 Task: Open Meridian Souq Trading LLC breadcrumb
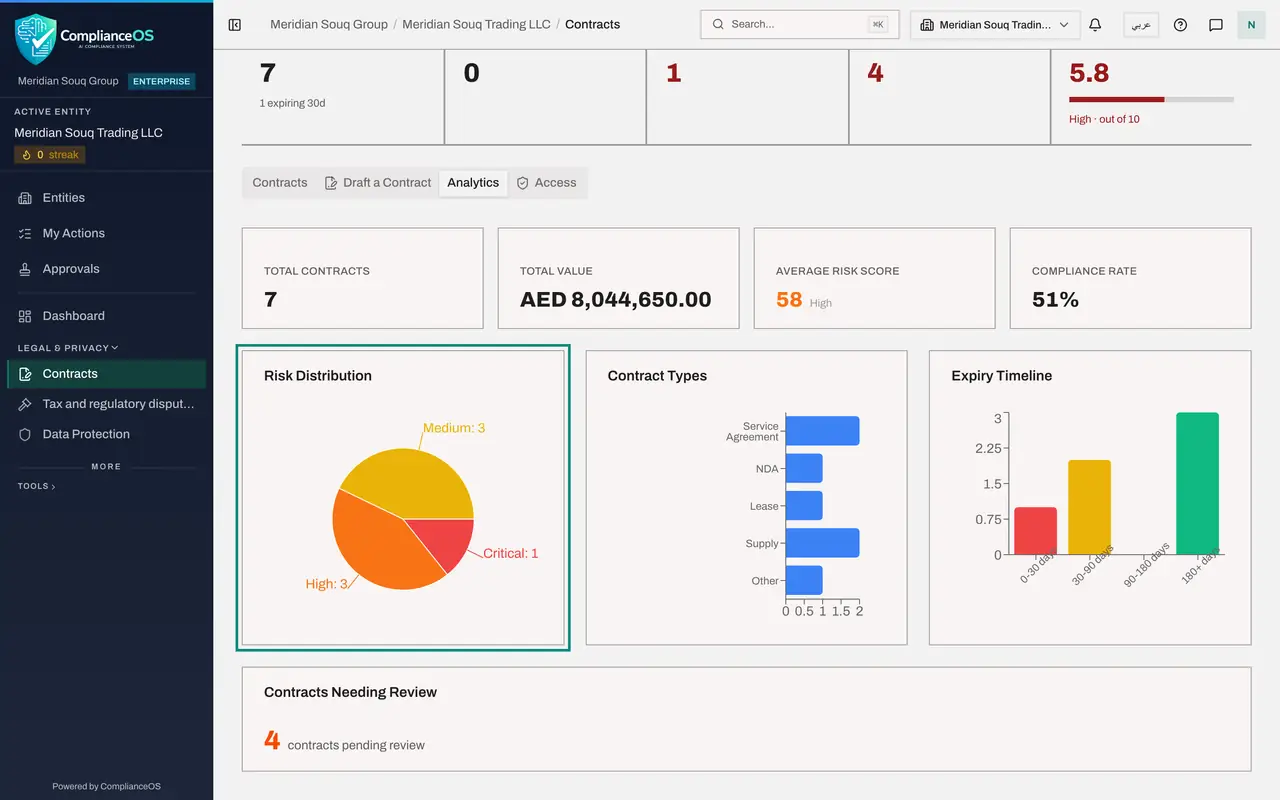(x=476, y=24)
